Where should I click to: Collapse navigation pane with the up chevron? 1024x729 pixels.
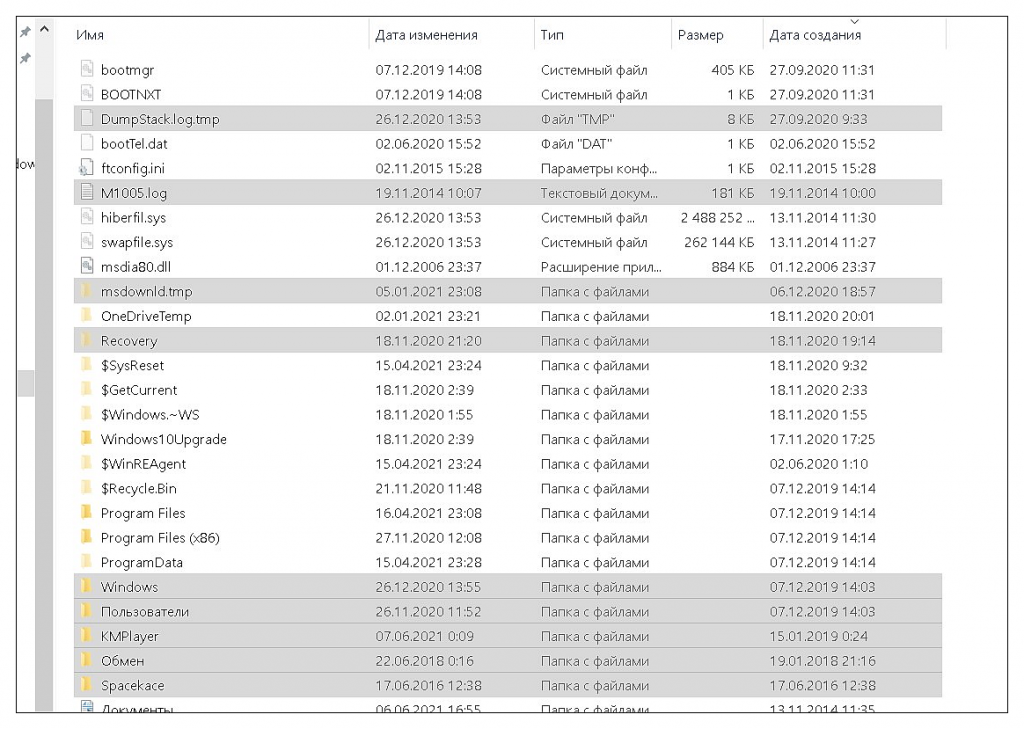pos(44,29)
